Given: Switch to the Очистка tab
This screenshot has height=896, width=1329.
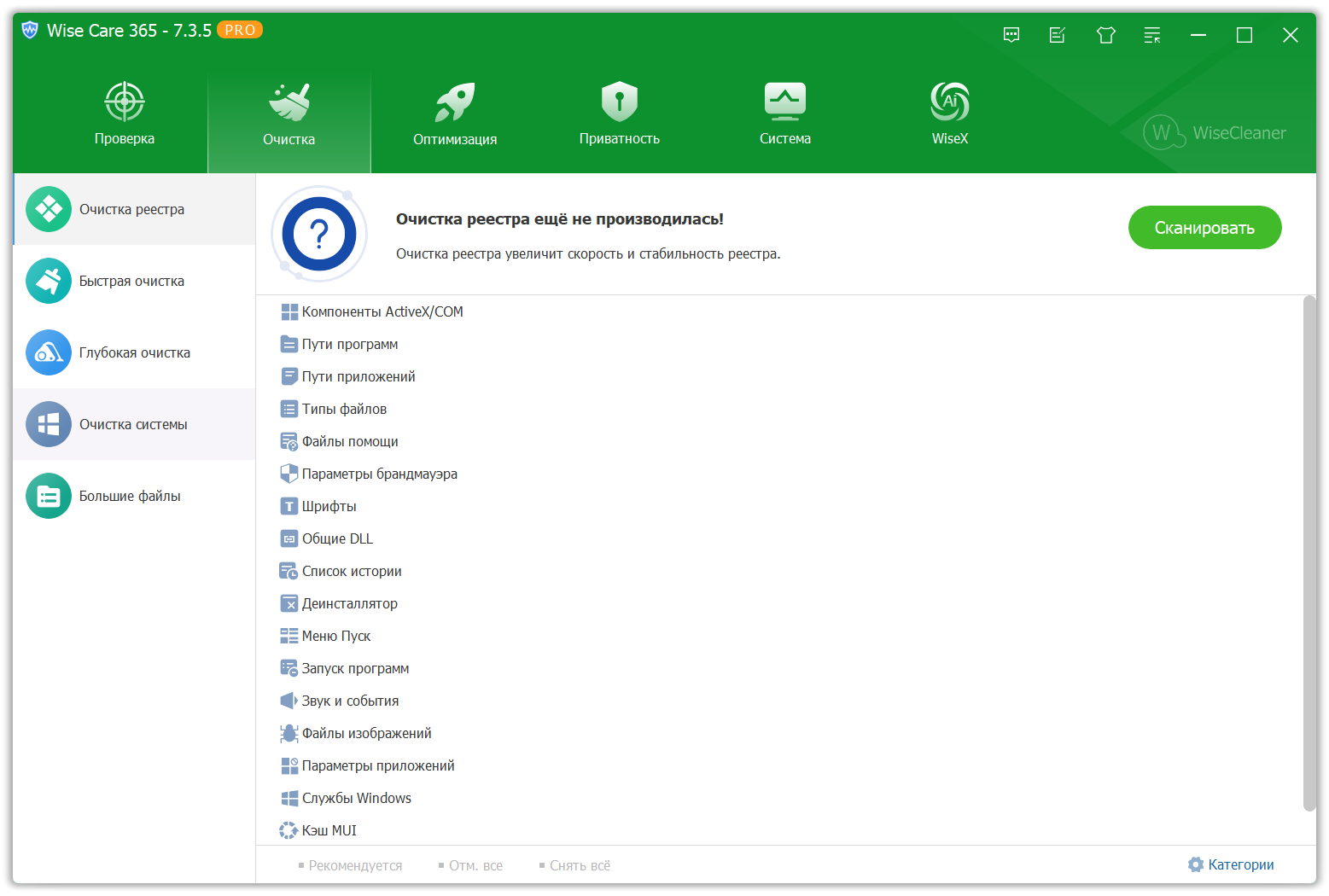Looking at the screenshot, I should click(289, 115).
